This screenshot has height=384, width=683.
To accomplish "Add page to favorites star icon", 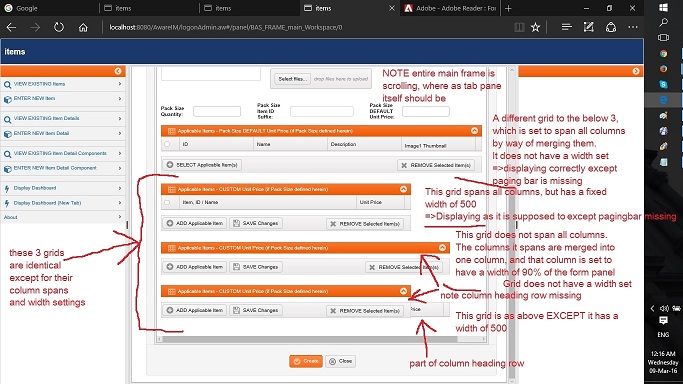I will pyautogui.click(x=535, y=27).
